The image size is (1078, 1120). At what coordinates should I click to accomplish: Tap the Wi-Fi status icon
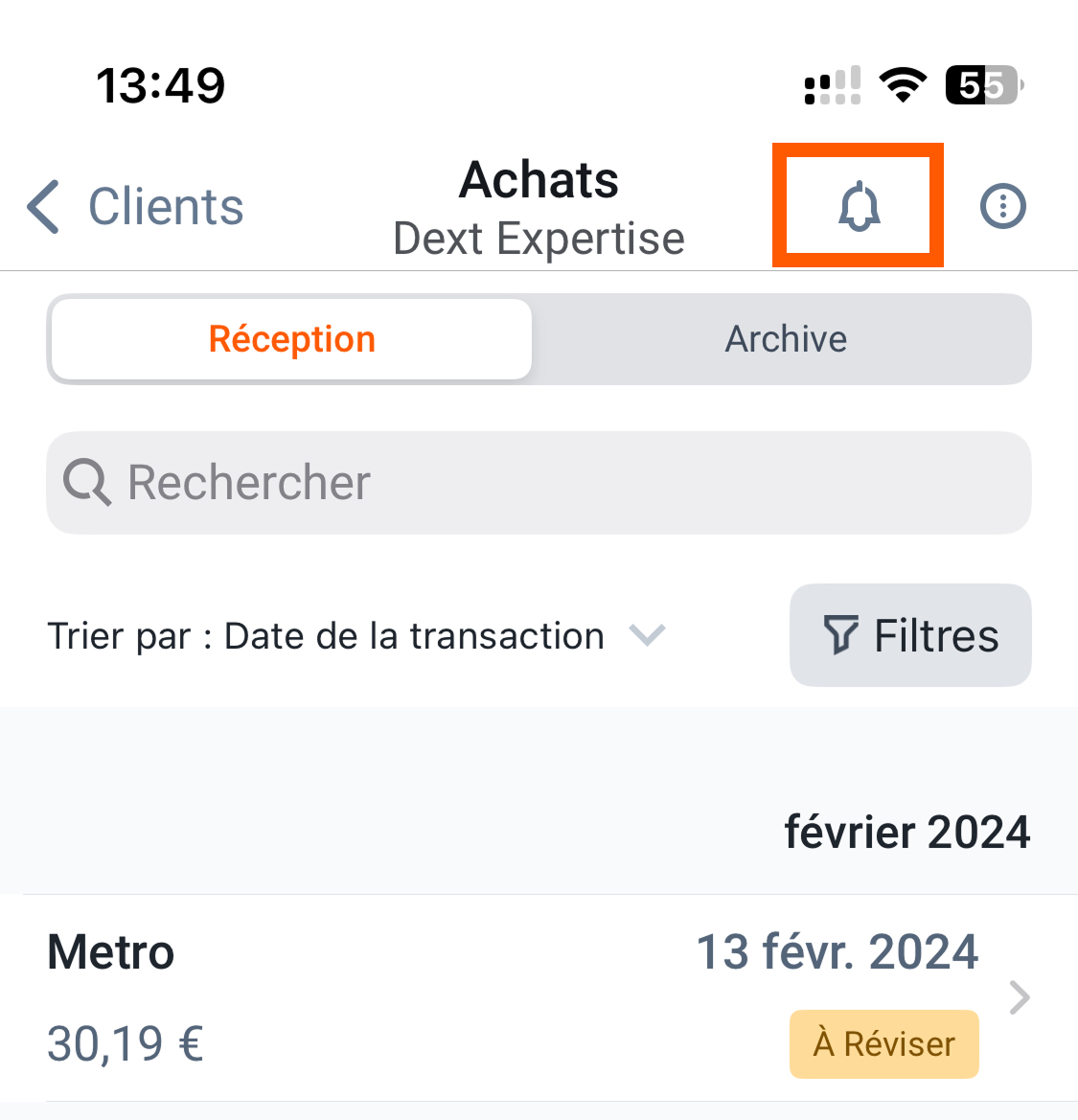(x=903, y=85)
